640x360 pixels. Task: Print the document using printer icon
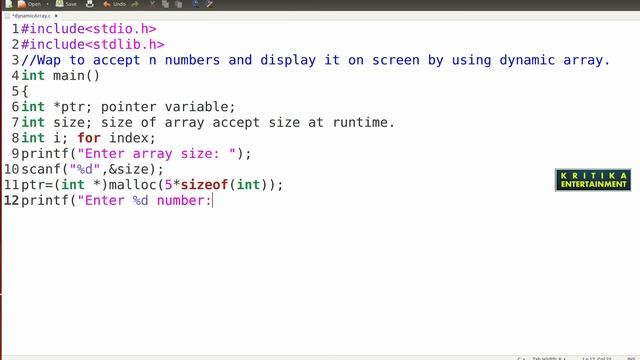click(x=90, y=4)
